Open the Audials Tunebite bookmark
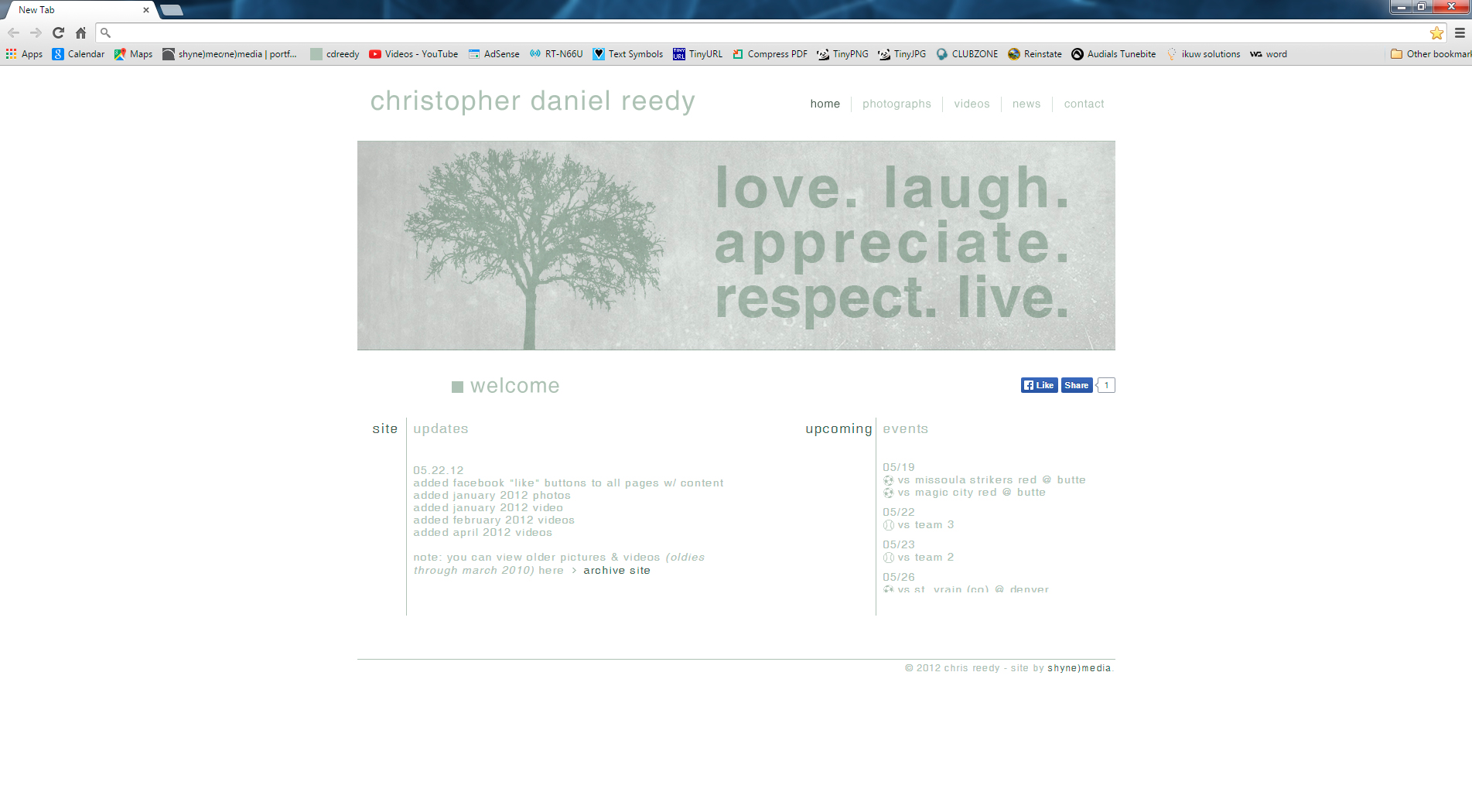1472x812 pixels. click(x=1114, y=54)
